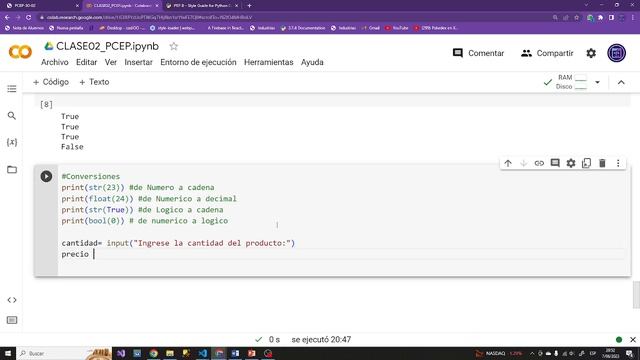Open the Herramientas menu

pos(269,62)
